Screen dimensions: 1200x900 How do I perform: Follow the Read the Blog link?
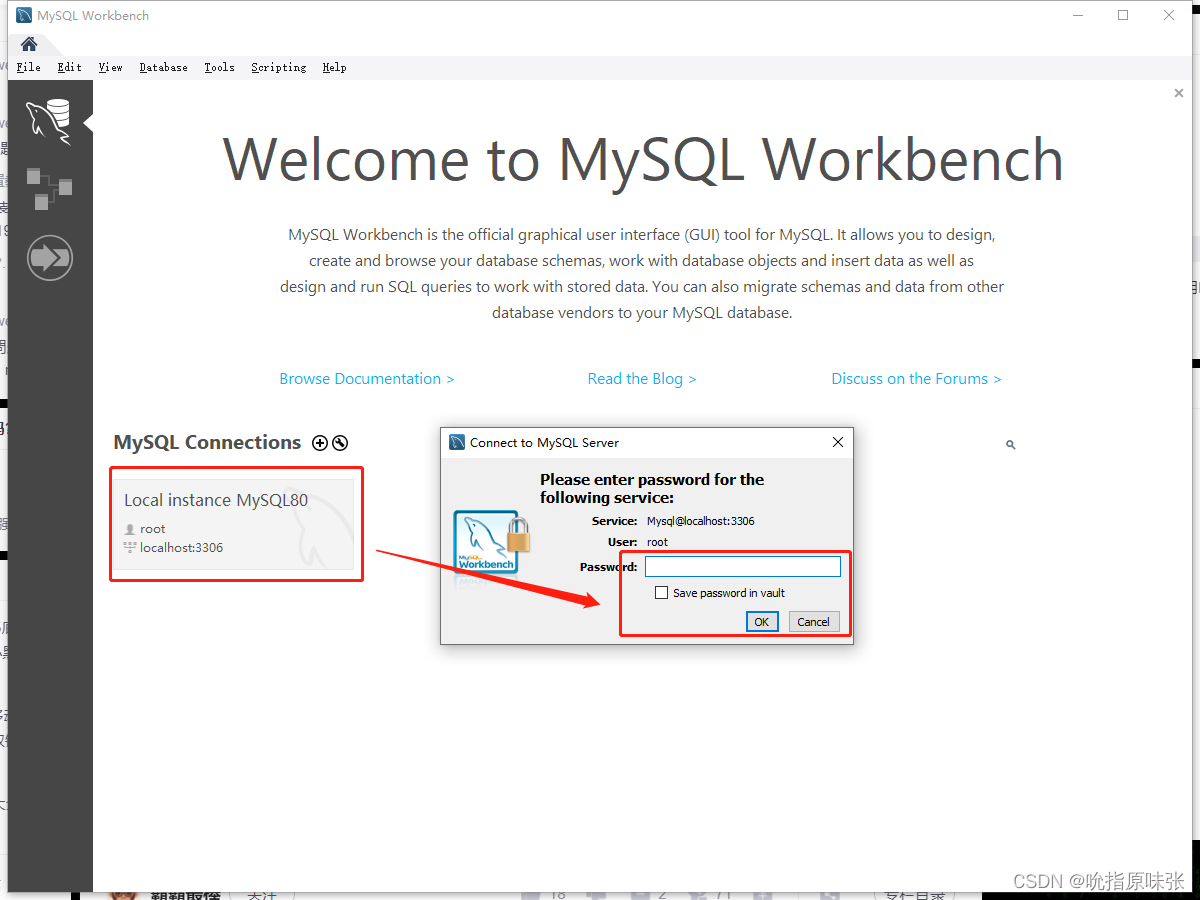pos(642,379)
